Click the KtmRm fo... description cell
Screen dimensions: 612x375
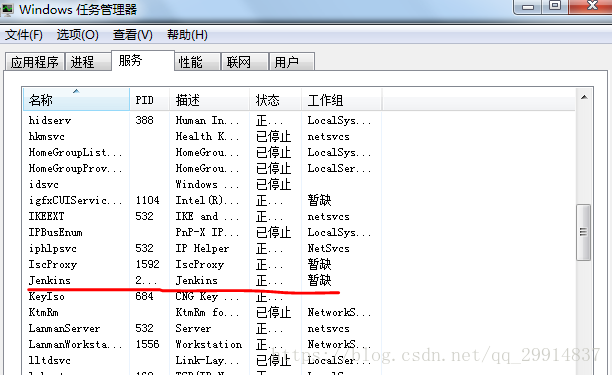(x=207, y=313)
